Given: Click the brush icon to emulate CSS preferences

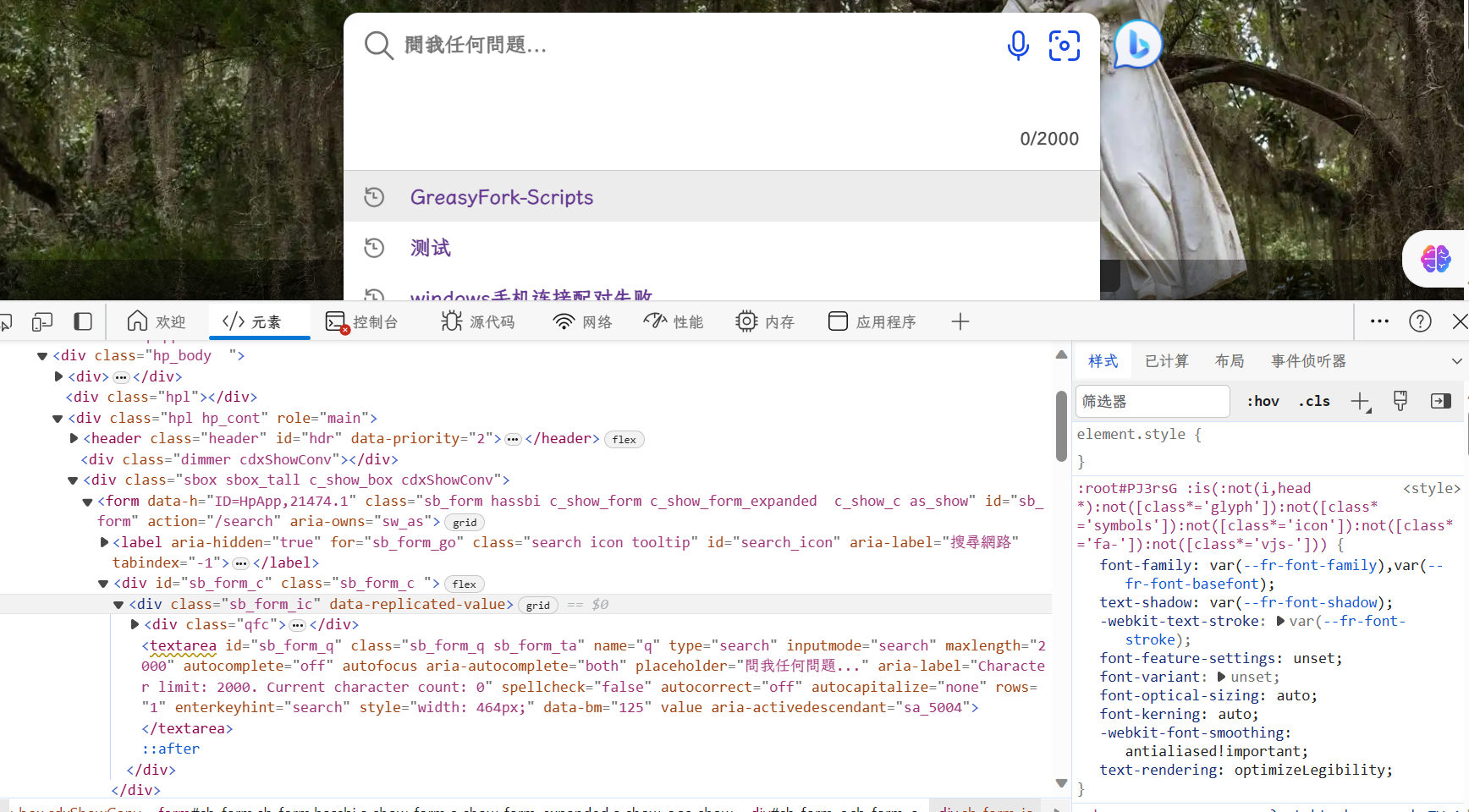Looking at the screenshot, I should [x=1400, y=401].
